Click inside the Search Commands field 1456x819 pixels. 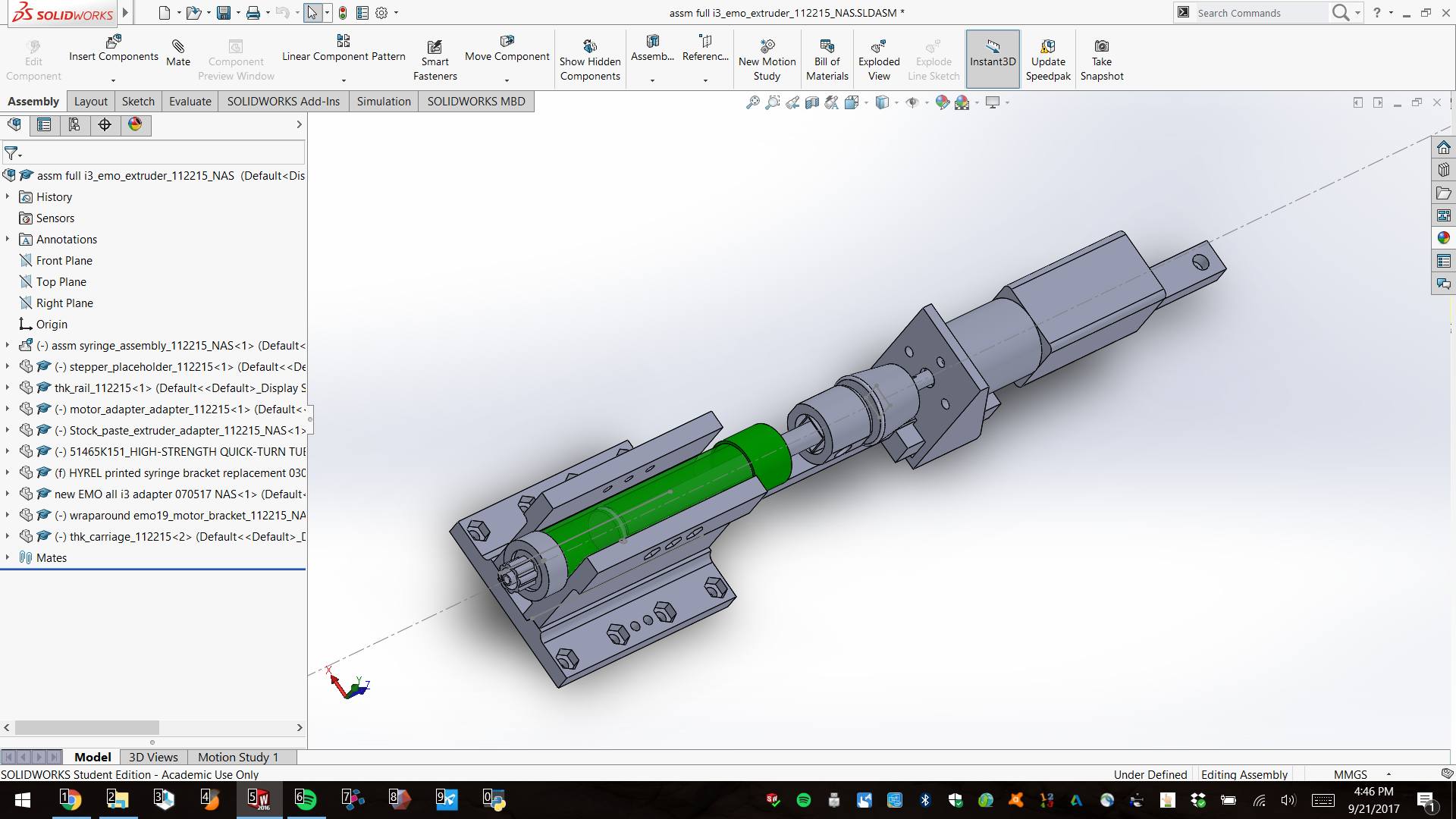(x=1259, y=13)
